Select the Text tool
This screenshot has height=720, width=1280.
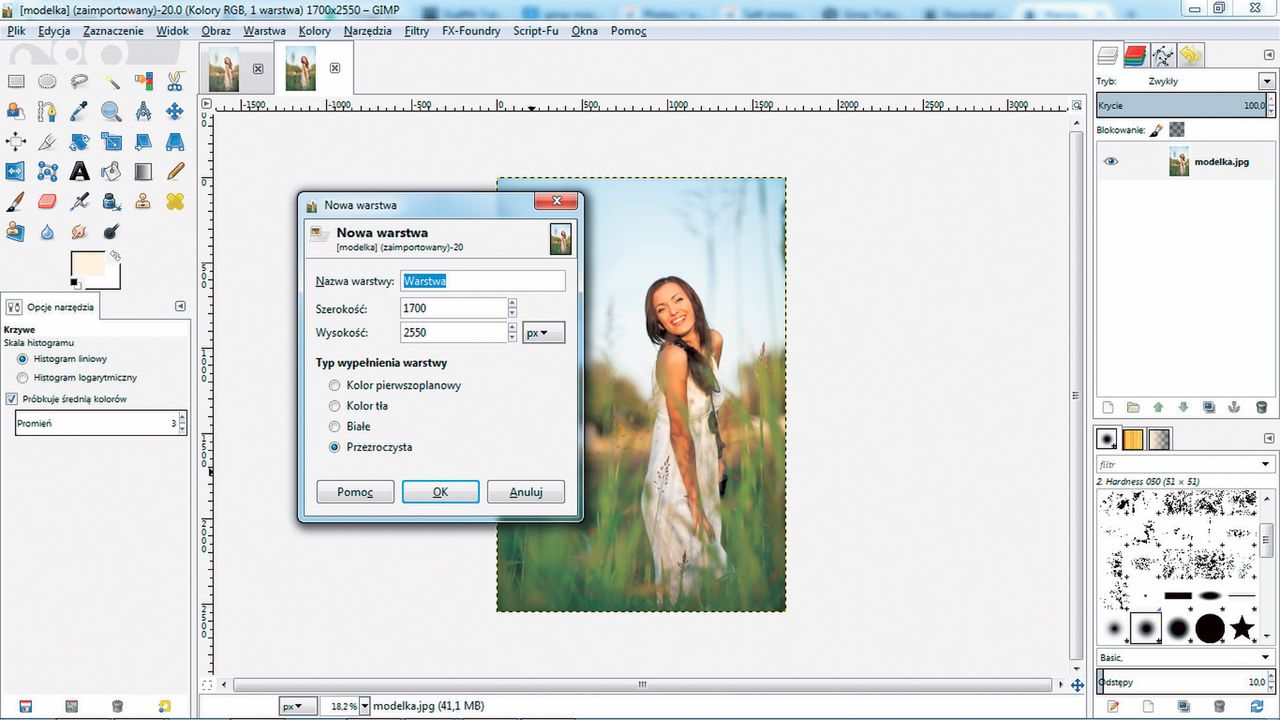pos(79,172)
